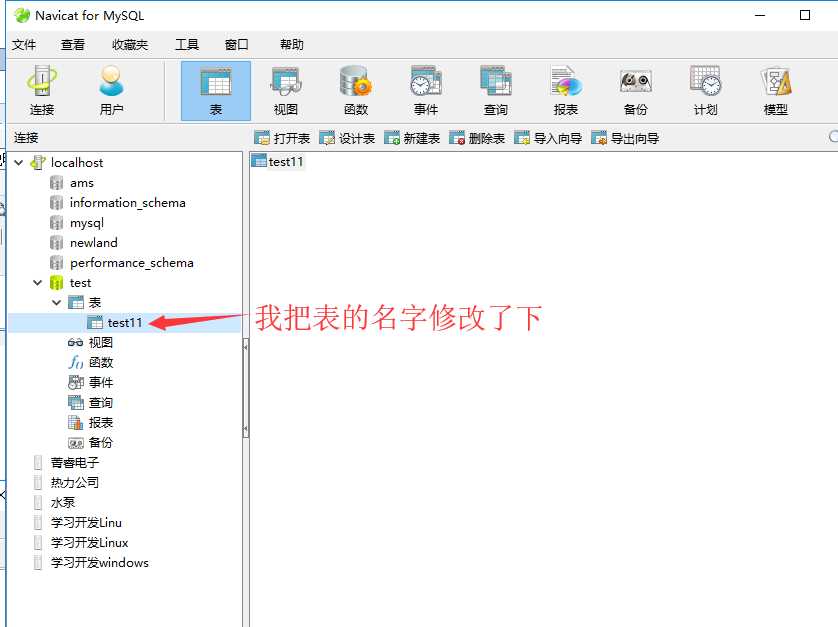This screenshot has height=627, width=838.
Task: Click the 导入向导 (Import Wizard) button
Action: click(548, 138)
